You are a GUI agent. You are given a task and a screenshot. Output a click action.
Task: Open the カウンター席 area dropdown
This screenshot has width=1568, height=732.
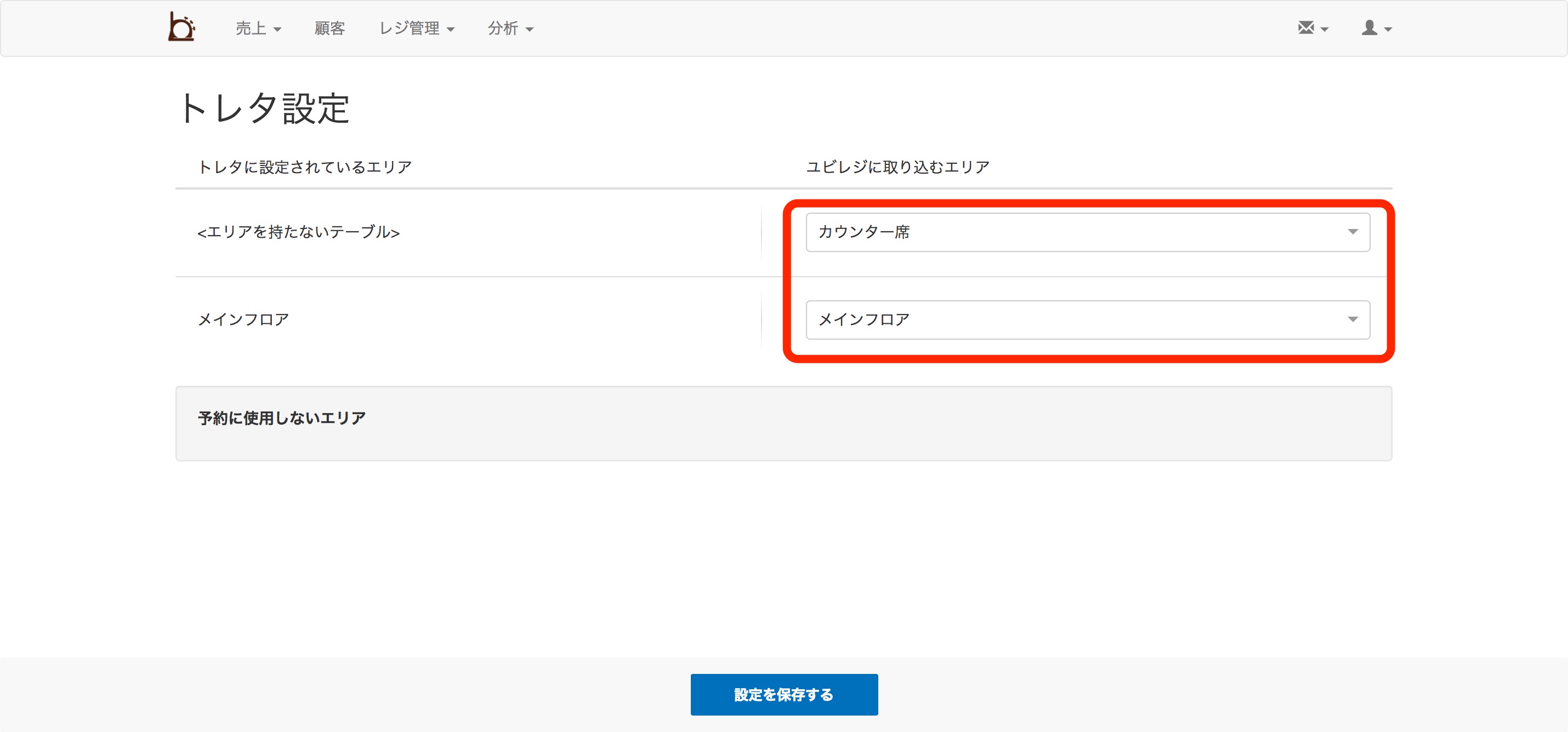(x=1088, y=232)
